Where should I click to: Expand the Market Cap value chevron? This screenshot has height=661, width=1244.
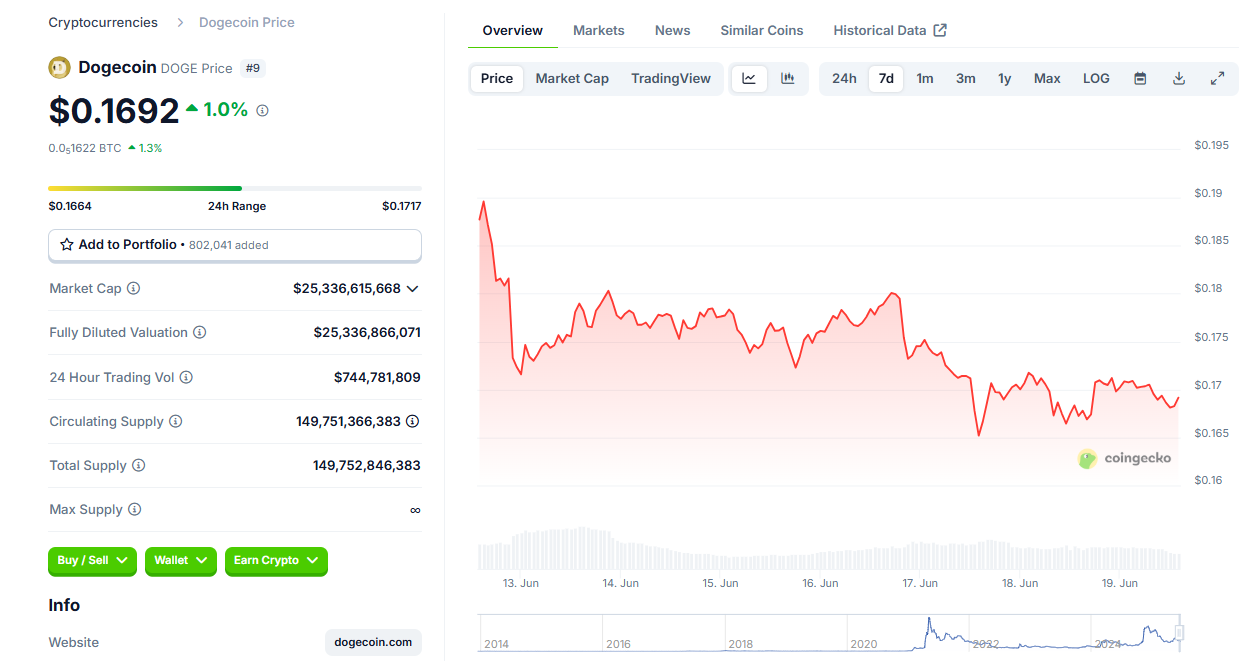coord(413,288)
